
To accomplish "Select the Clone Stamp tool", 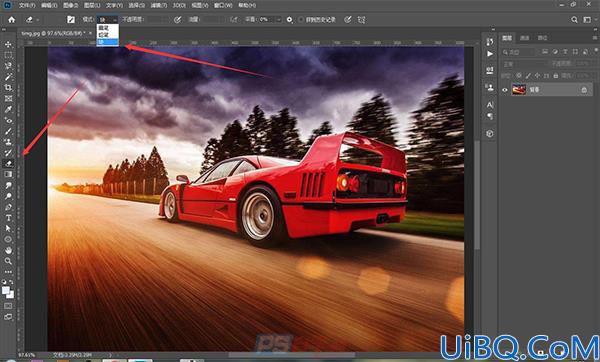I will coord(8,142).
